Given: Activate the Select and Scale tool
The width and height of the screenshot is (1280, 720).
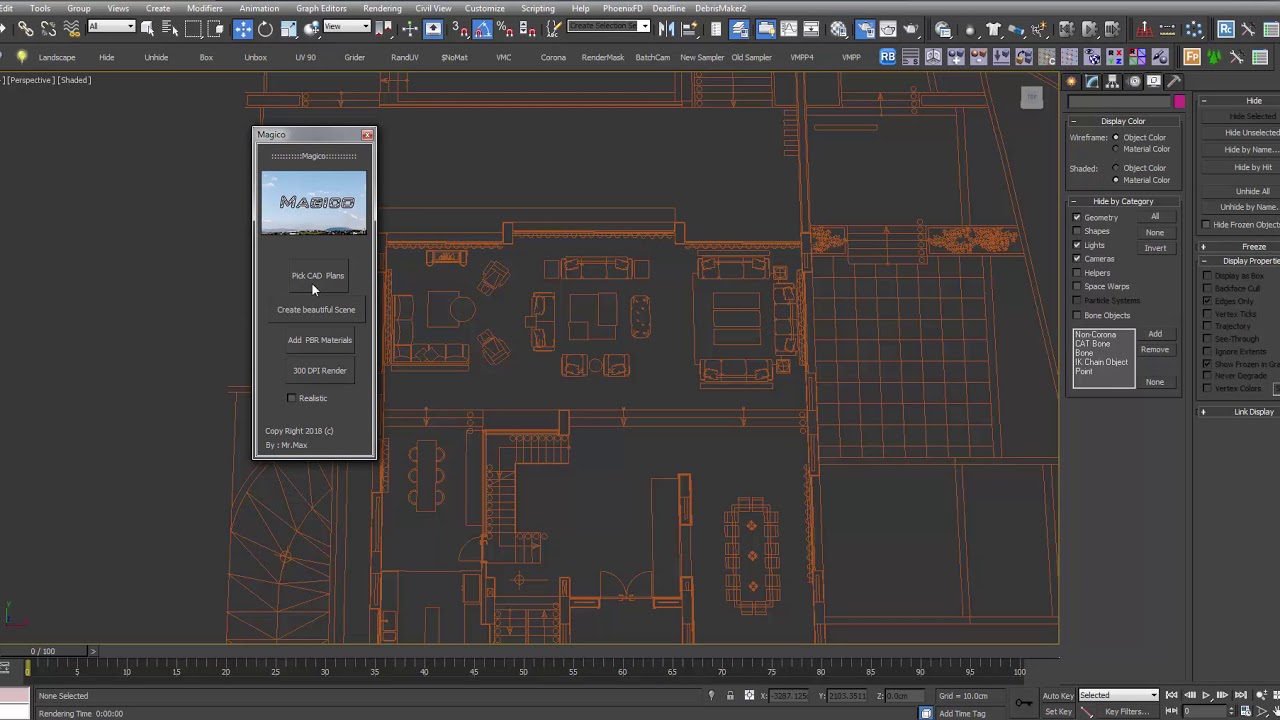Looking at the screenshot, I should point(288,29).
